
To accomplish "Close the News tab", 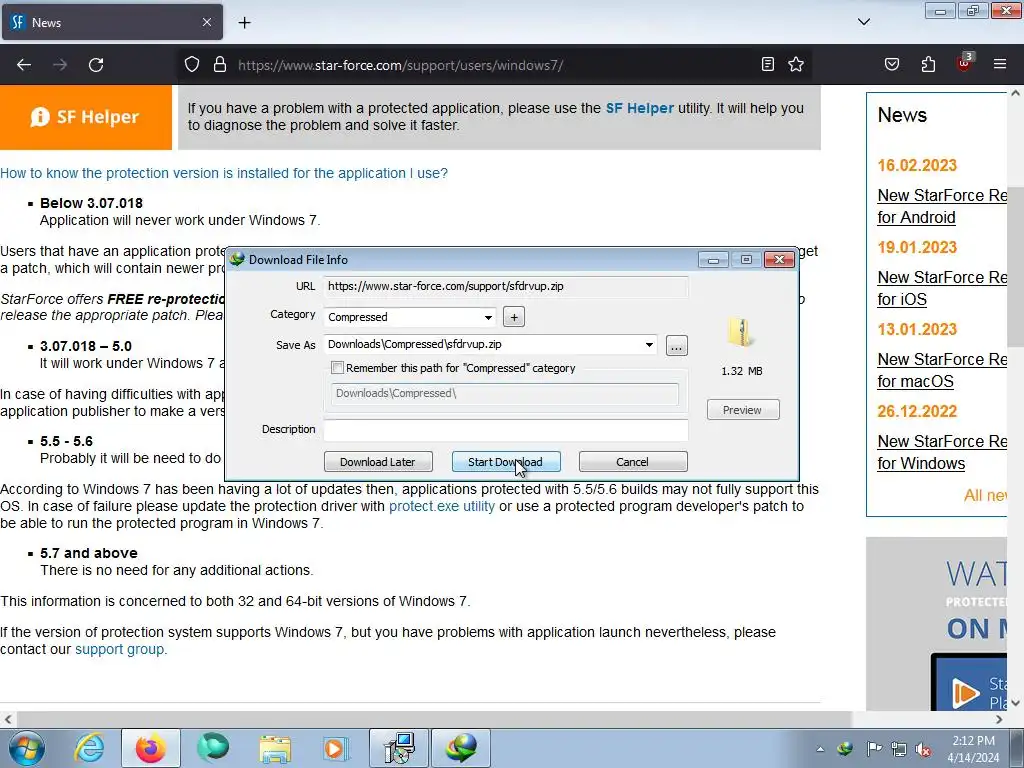I will [x=206, y=22].
